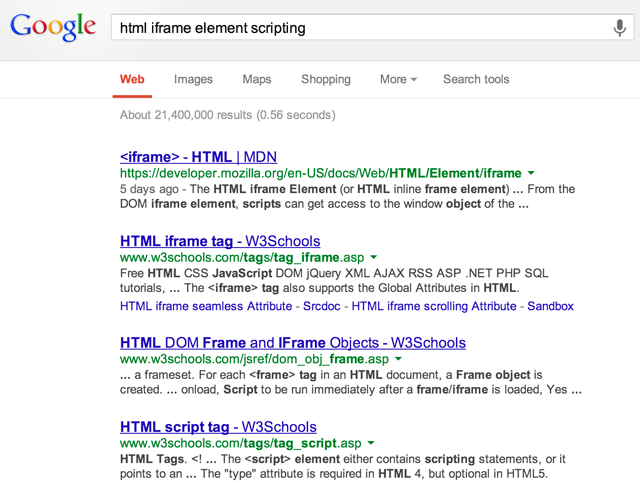640x496 pixels.
Task: Open HTML DOM Frame and IFrame Objects result
Action: [x=293, y=343]
